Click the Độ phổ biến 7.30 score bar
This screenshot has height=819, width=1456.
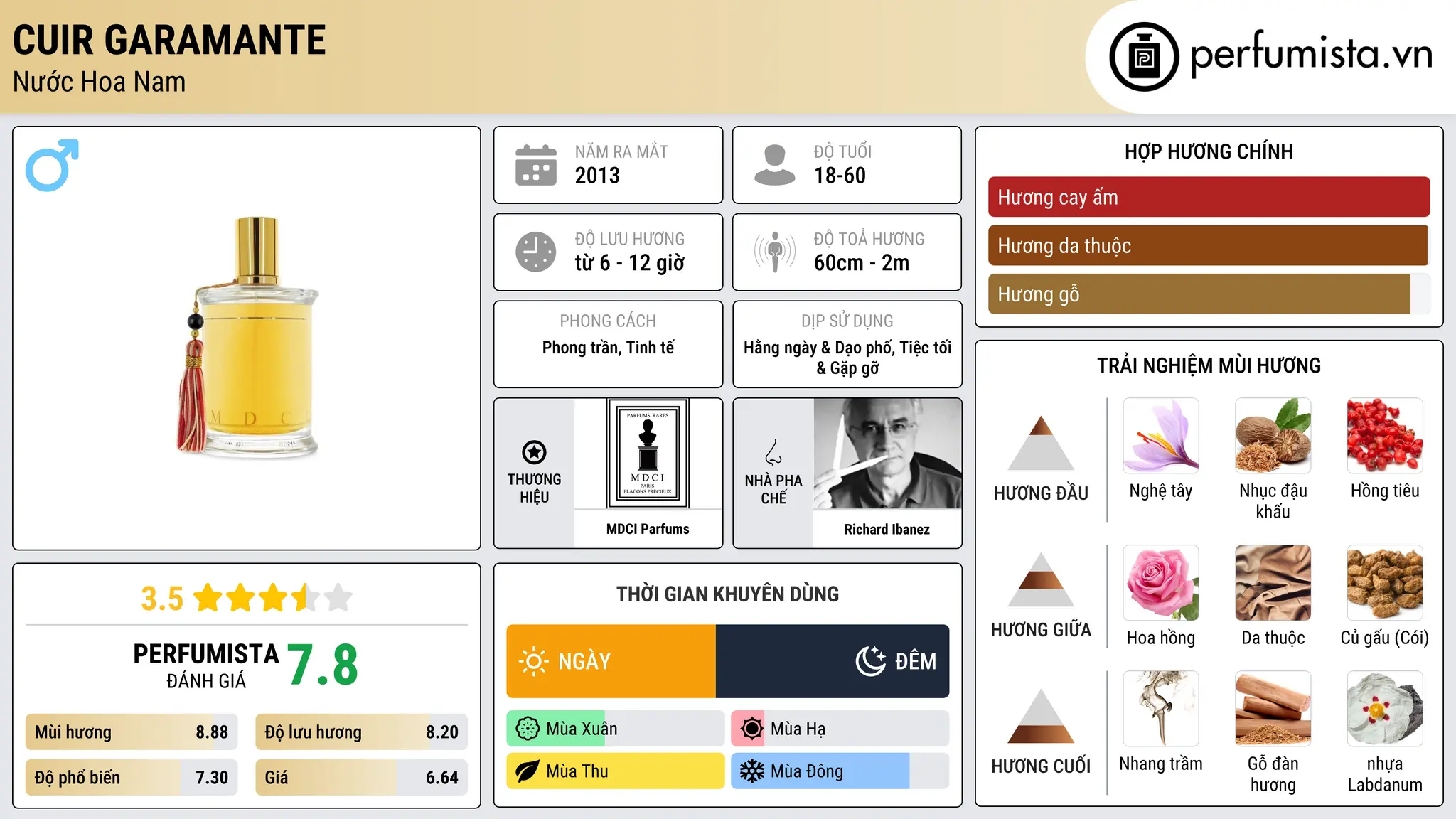coord(132,777)
